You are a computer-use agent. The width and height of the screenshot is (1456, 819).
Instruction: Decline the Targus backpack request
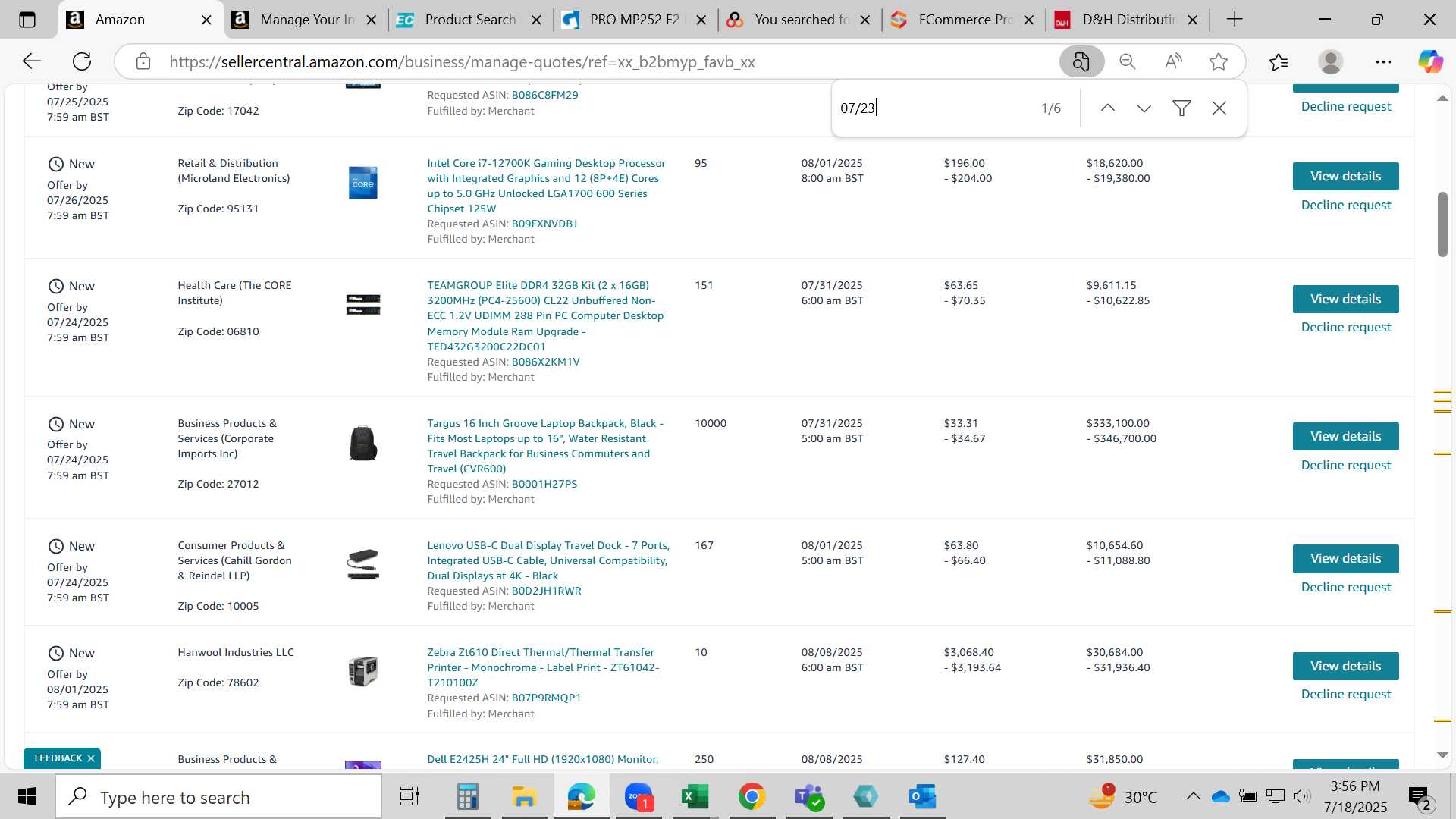coord(1345,465)
